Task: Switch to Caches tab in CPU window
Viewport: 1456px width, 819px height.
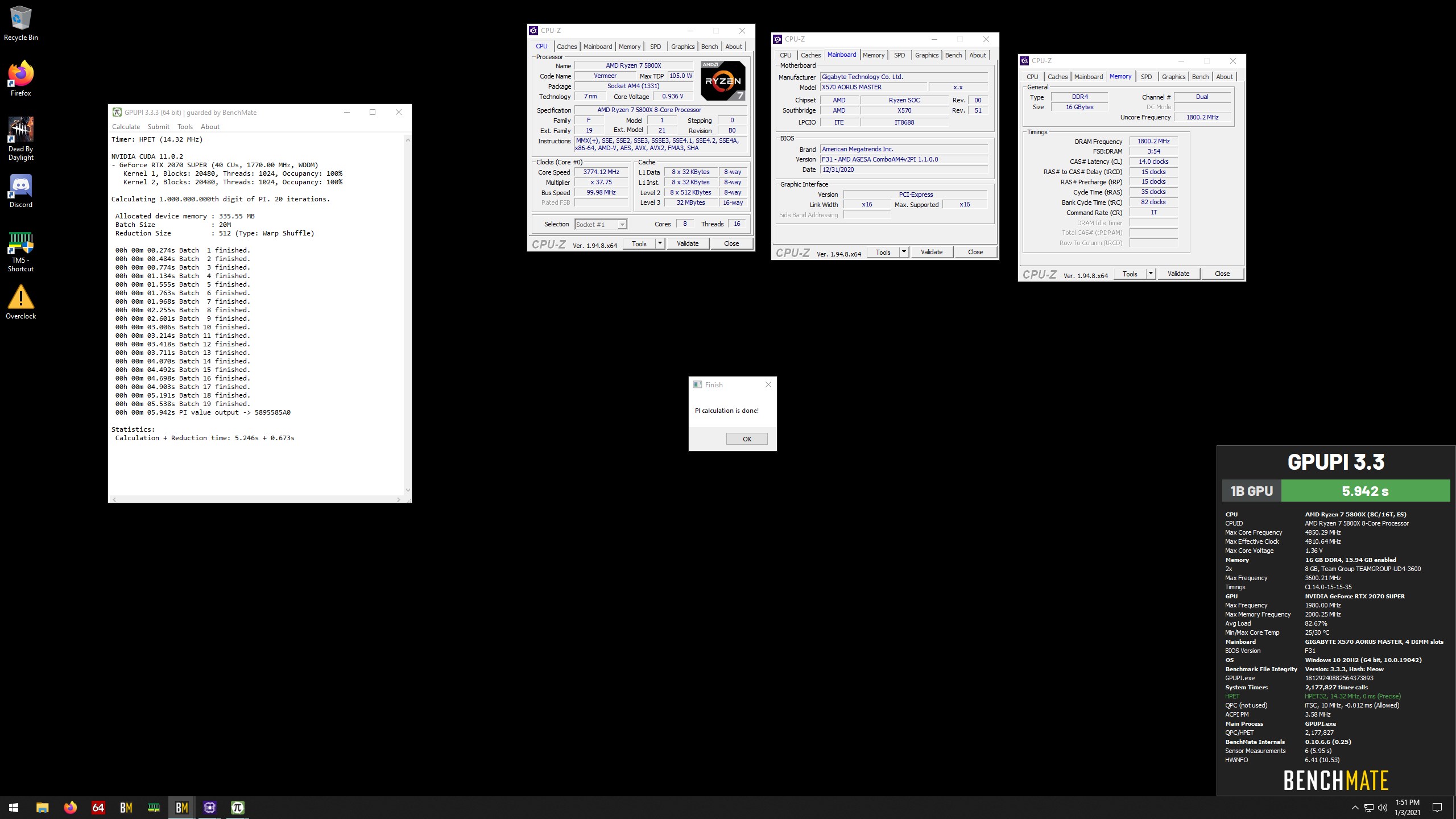Action: (x=566, y=47)
